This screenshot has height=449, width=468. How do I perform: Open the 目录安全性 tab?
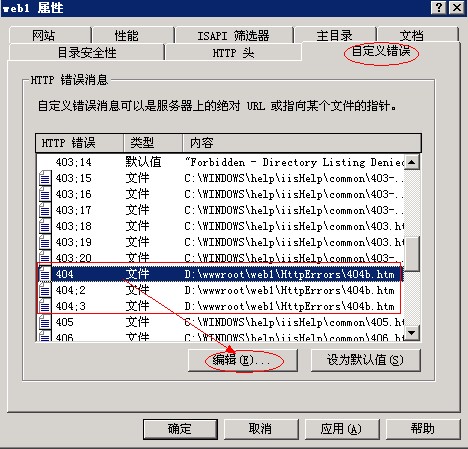pos(87,52)
